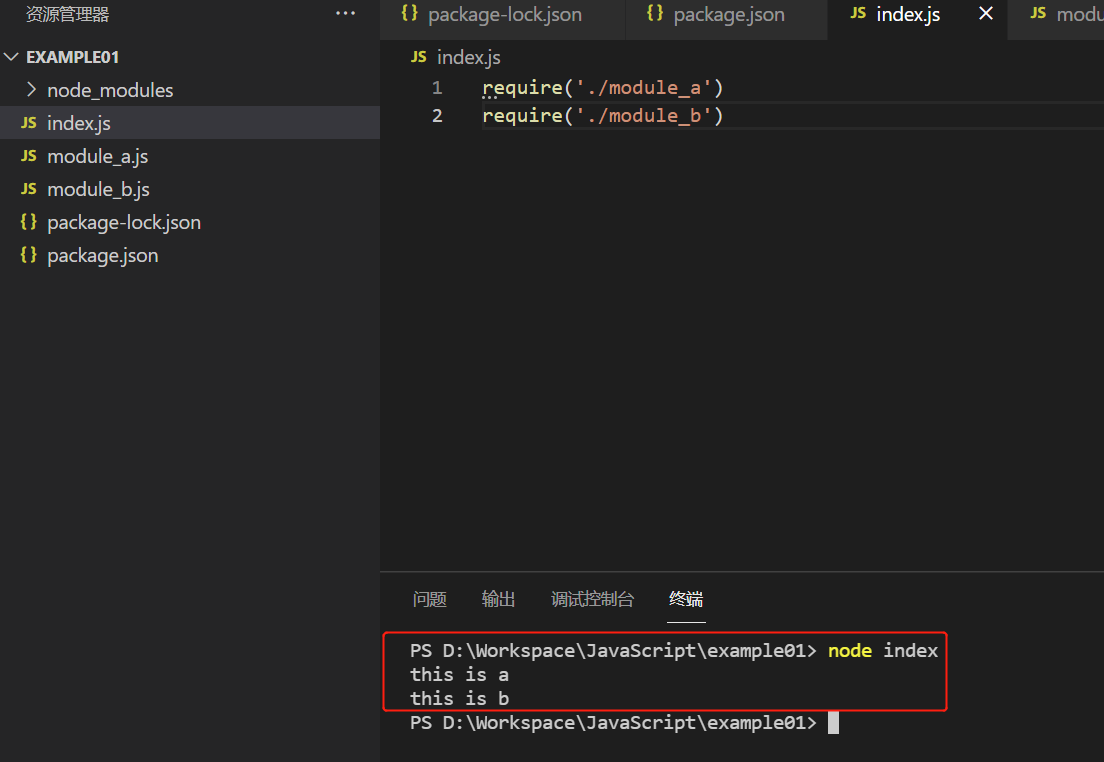Select the 终端 (Terminal) panel tab
The image size is (1104, 762).
pos(686,599)
